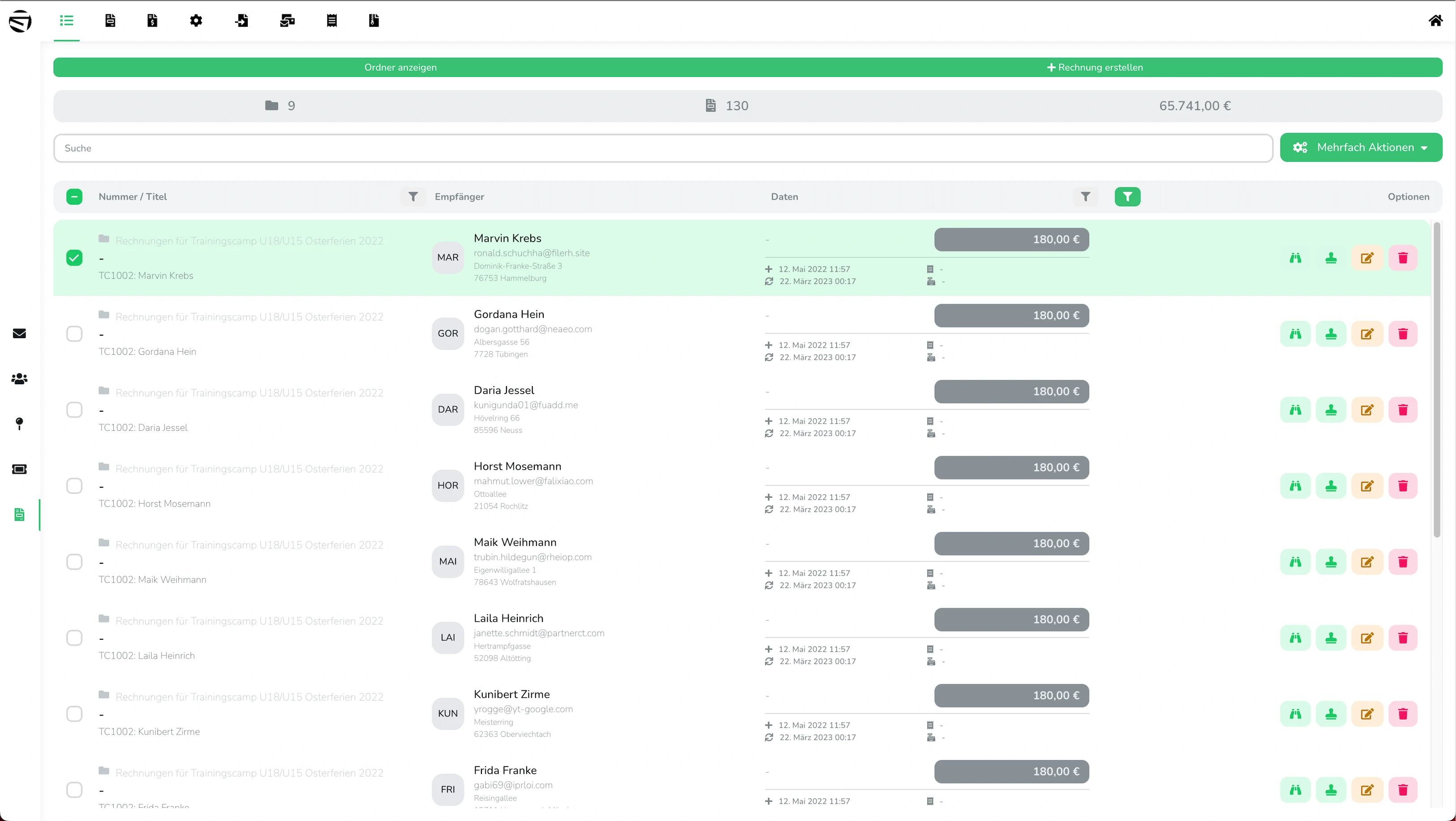Click the home icon in the top right
Viewport: 1456px width, 821px height.
click(1435, 21)
